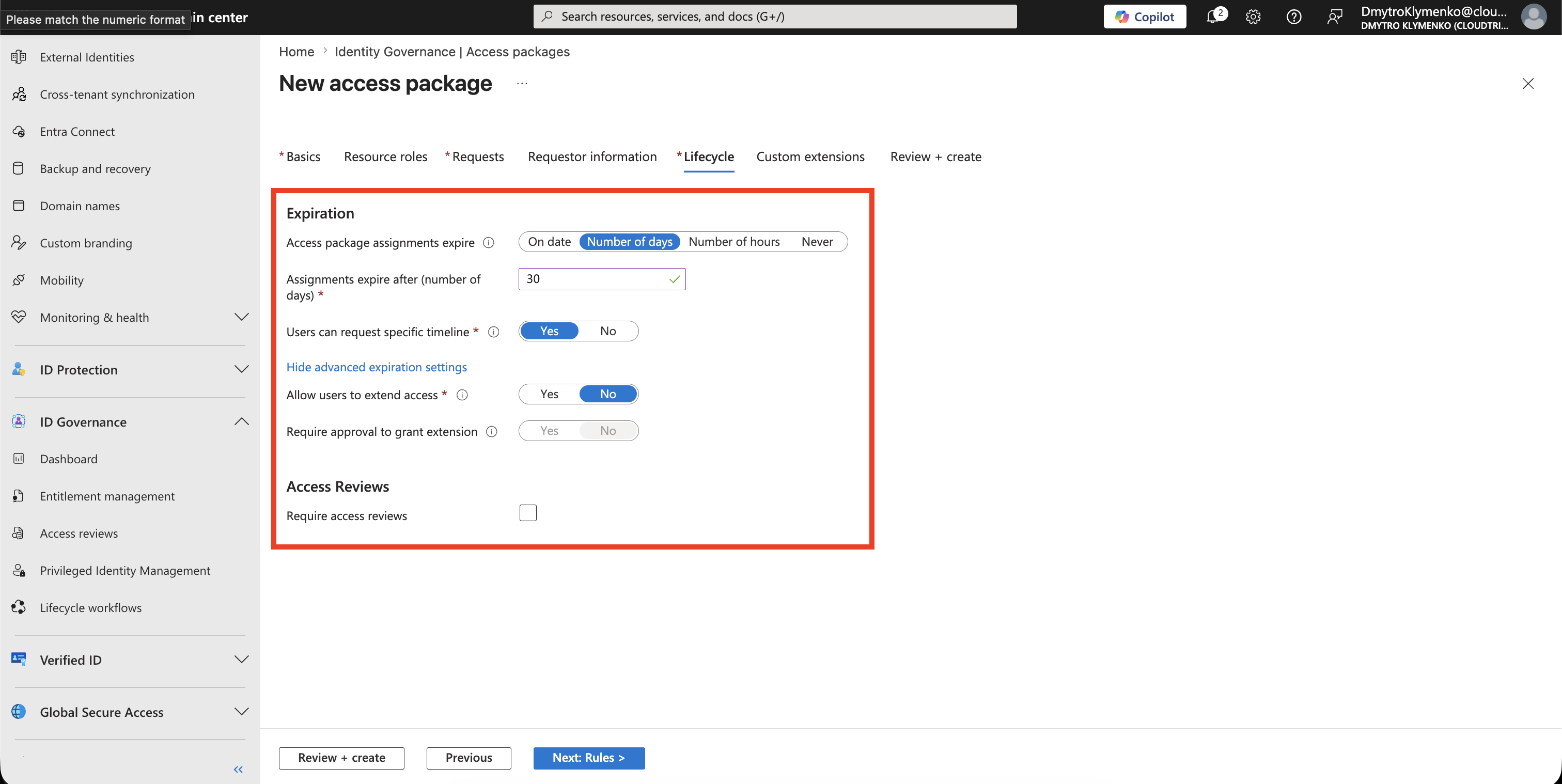Switch to the Requestor information tab
The width and height of the screenshot is (1562, 784).
click(592, 156)
